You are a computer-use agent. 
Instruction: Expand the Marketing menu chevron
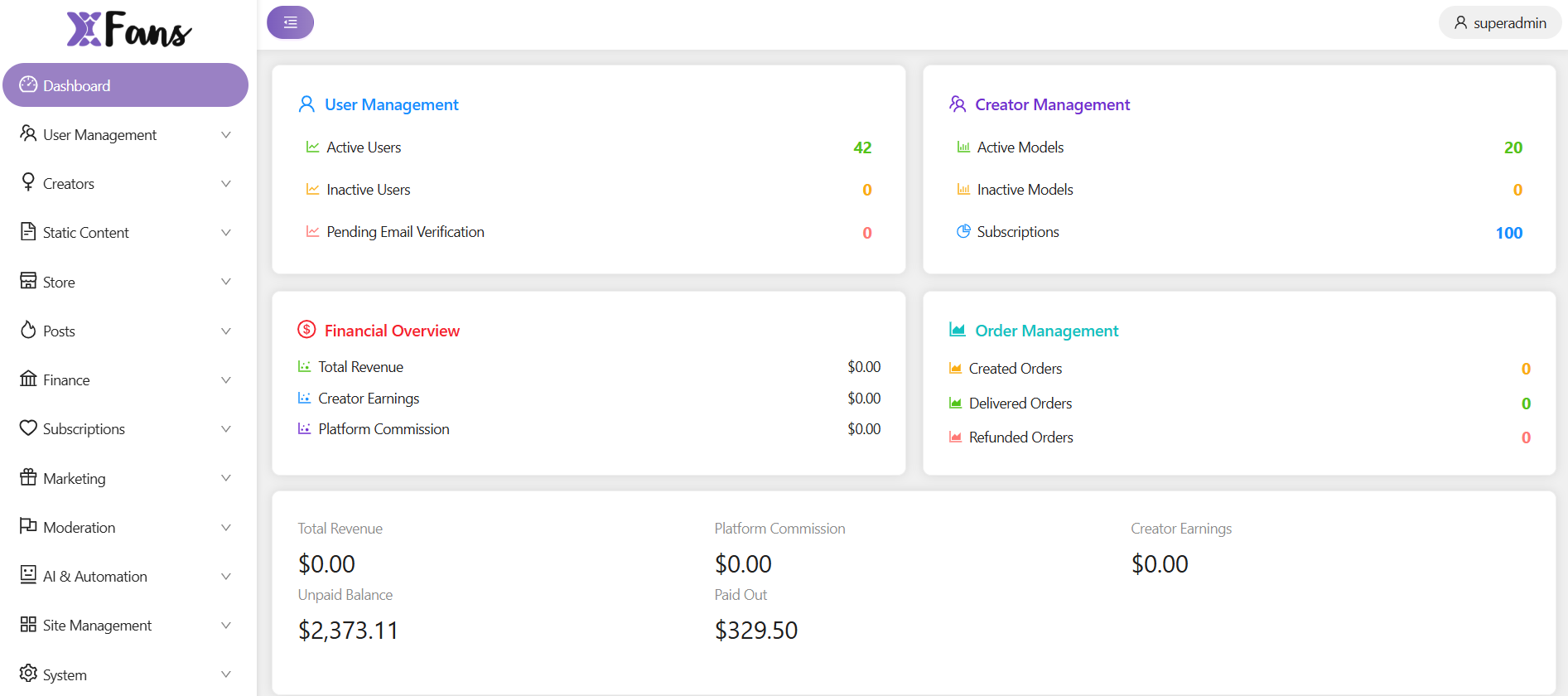pyautogui.click(x=225, y=477)
